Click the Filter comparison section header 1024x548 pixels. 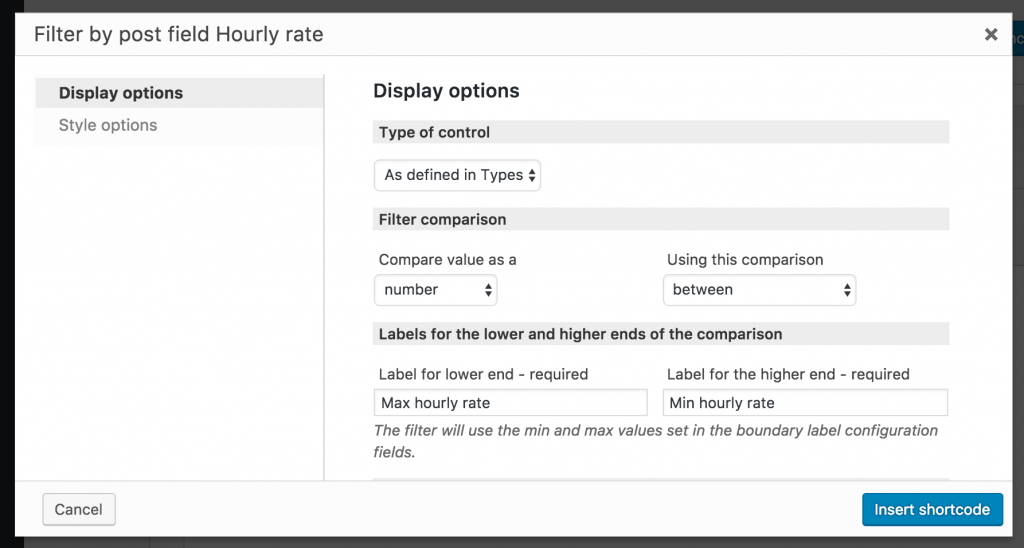point(661,219)
